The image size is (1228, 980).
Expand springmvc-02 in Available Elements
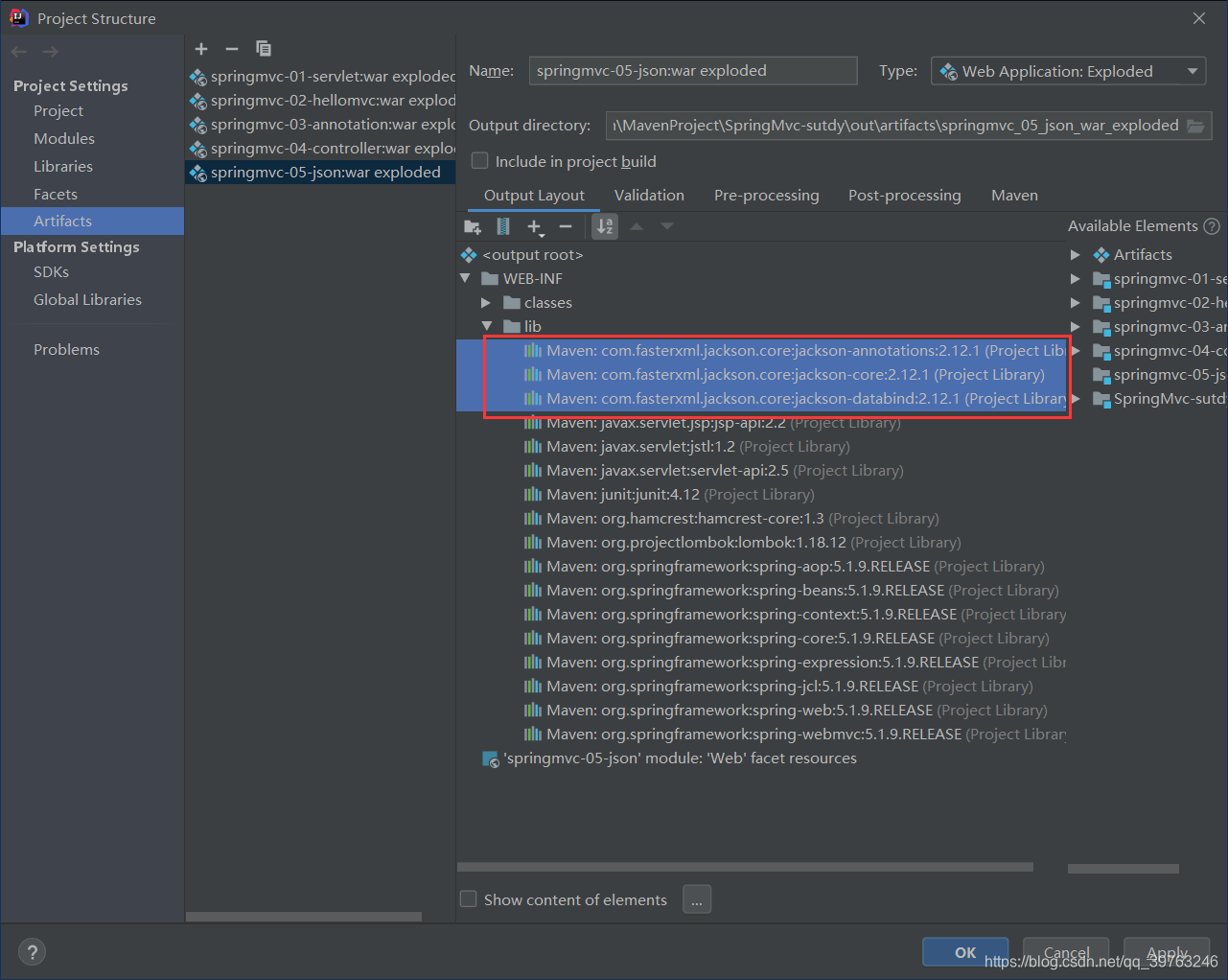pos(1076,303)
